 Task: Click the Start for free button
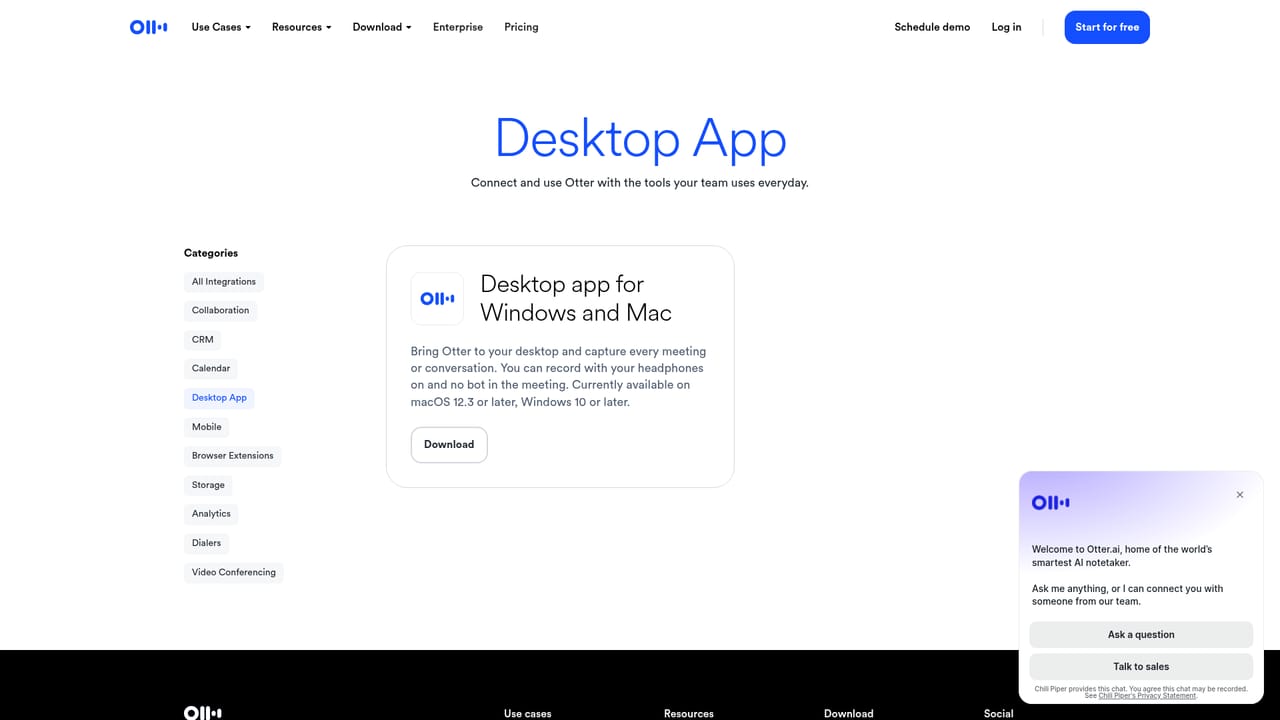tap(1107, 27)
